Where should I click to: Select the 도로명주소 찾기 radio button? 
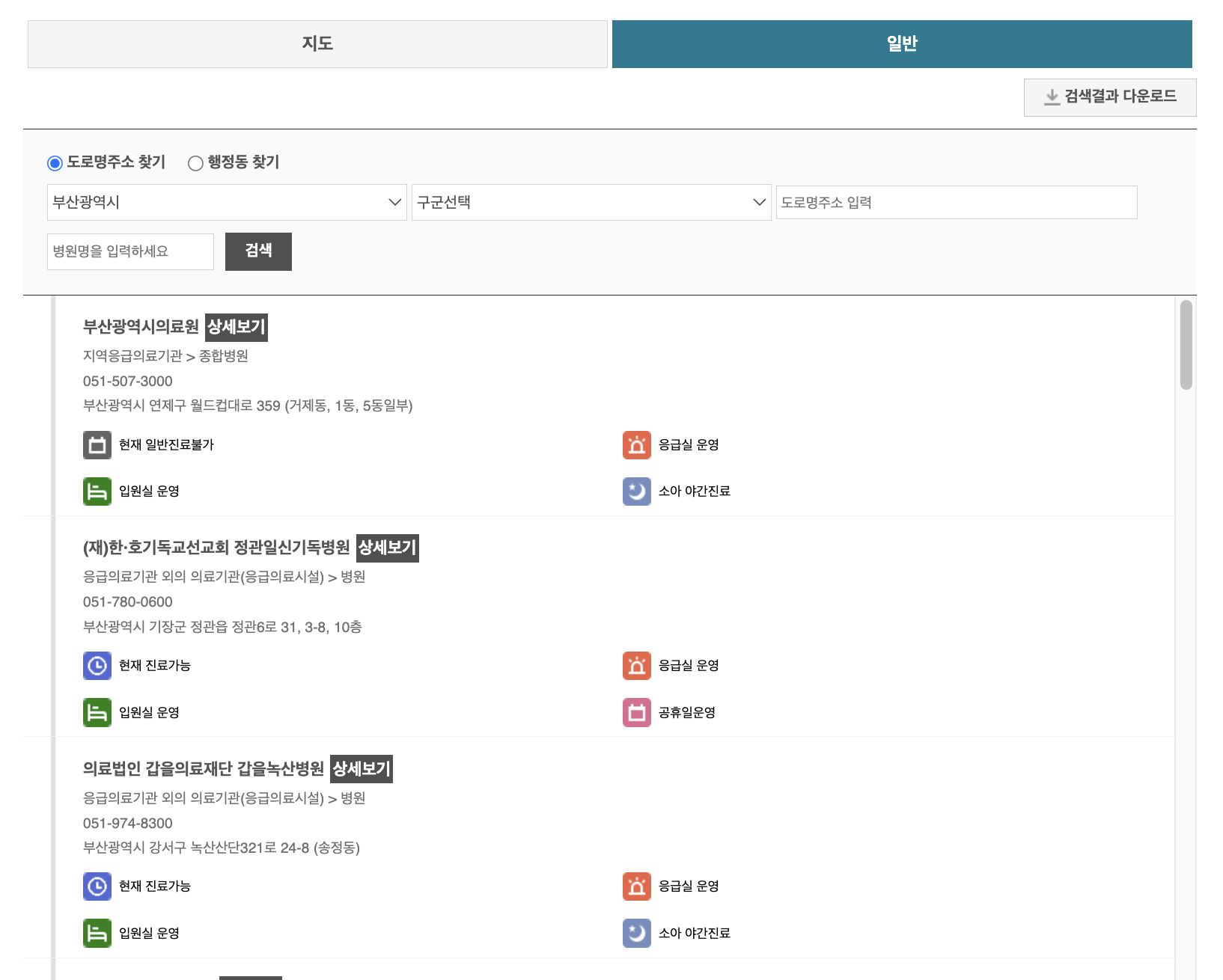click(x=55, y=163)
